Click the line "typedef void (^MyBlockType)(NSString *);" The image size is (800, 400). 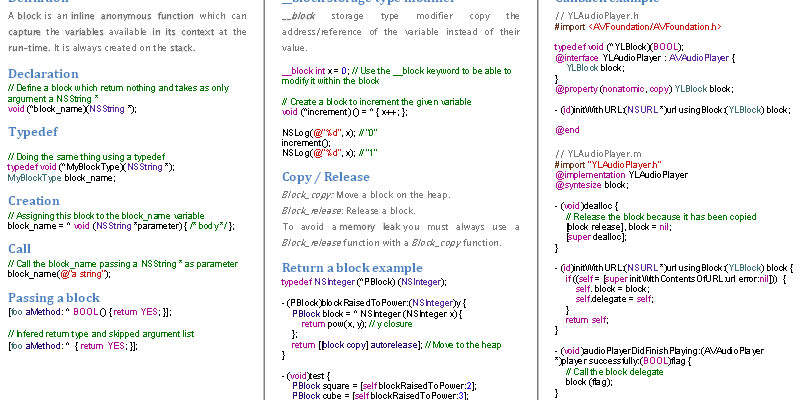tap(91, 167)
